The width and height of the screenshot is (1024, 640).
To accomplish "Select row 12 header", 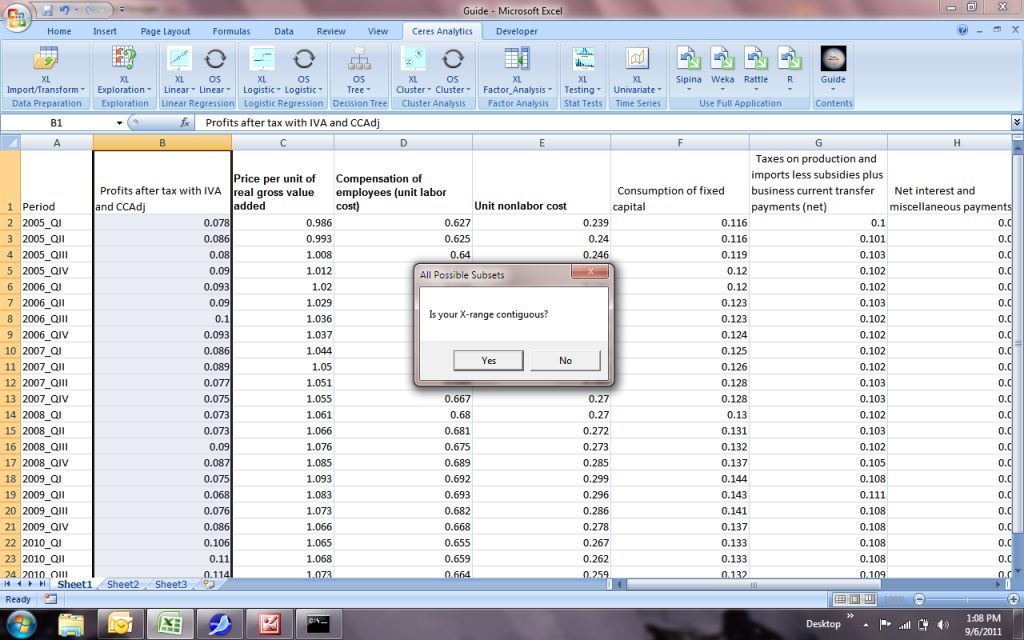I will click(x=10, y=383).
